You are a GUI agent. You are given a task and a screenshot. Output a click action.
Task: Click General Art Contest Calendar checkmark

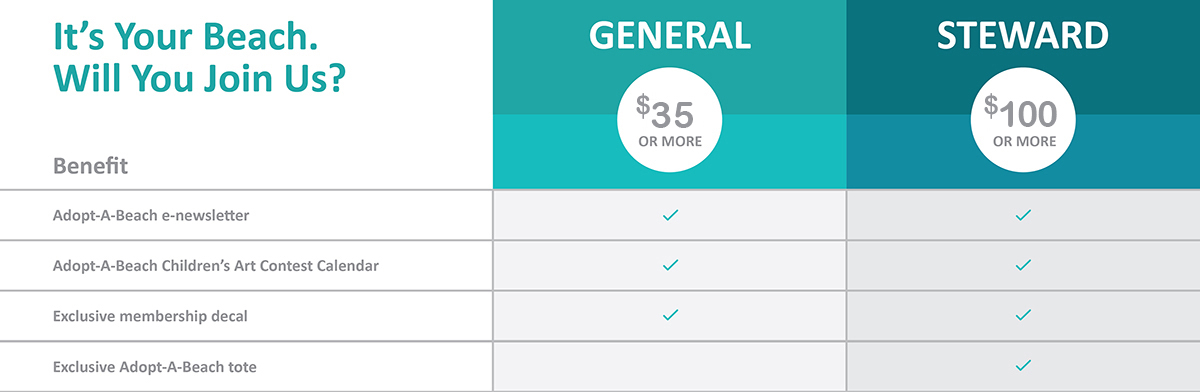click(670, 265)
